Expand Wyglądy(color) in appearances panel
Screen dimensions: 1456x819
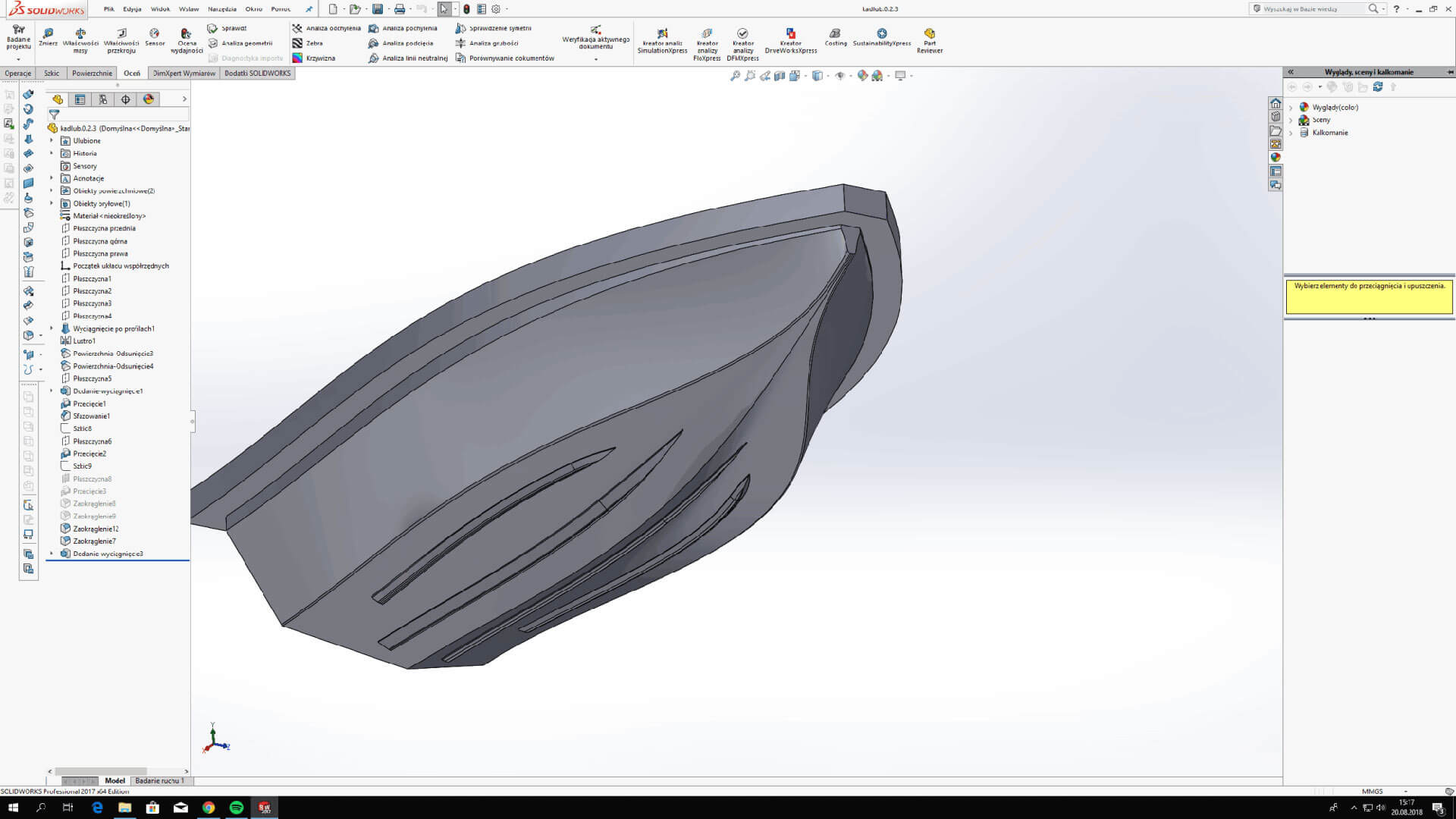[x=1291, y=108]
